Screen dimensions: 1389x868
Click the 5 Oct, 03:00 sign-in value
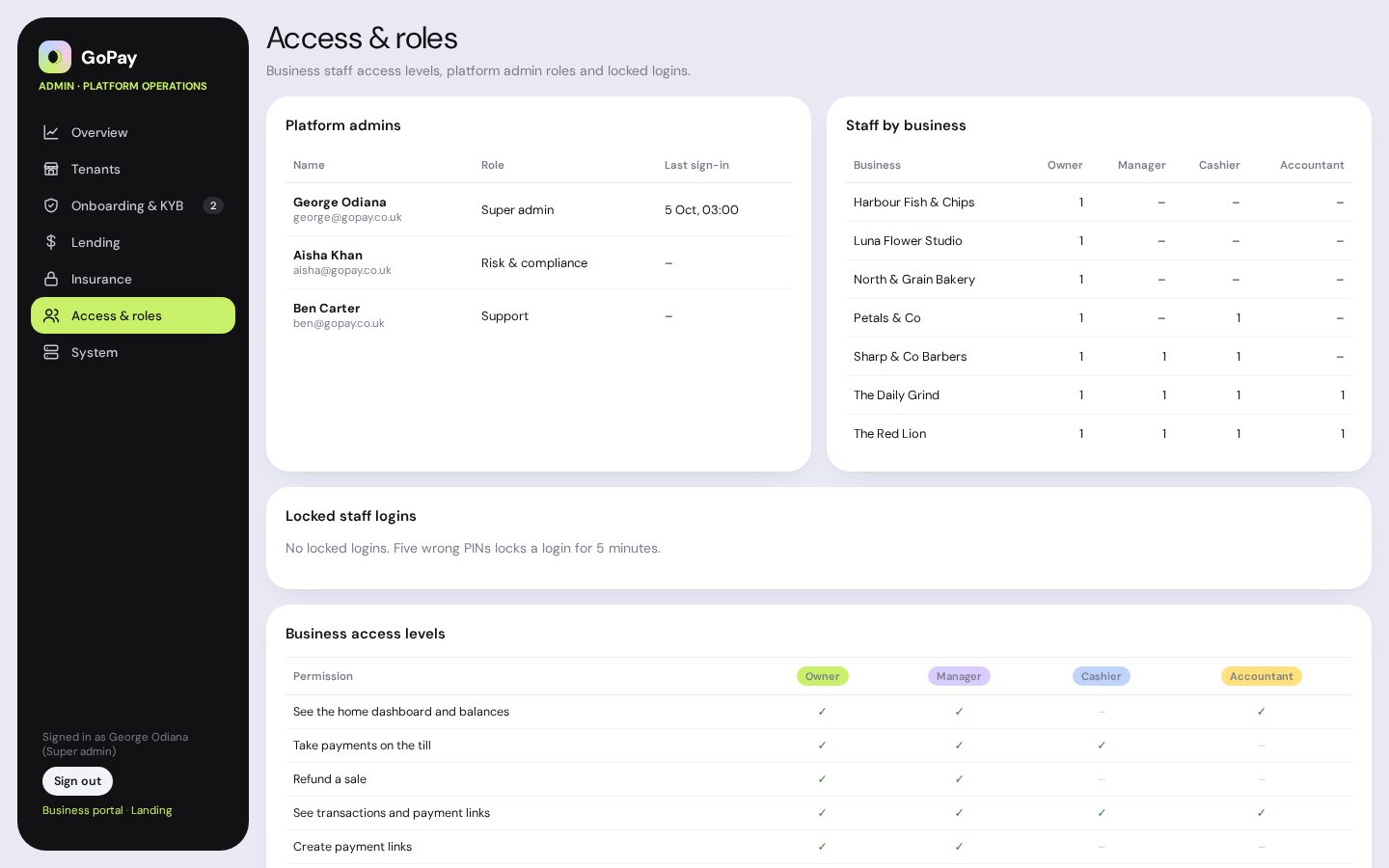pyautogui.click(x=701, y=209)
